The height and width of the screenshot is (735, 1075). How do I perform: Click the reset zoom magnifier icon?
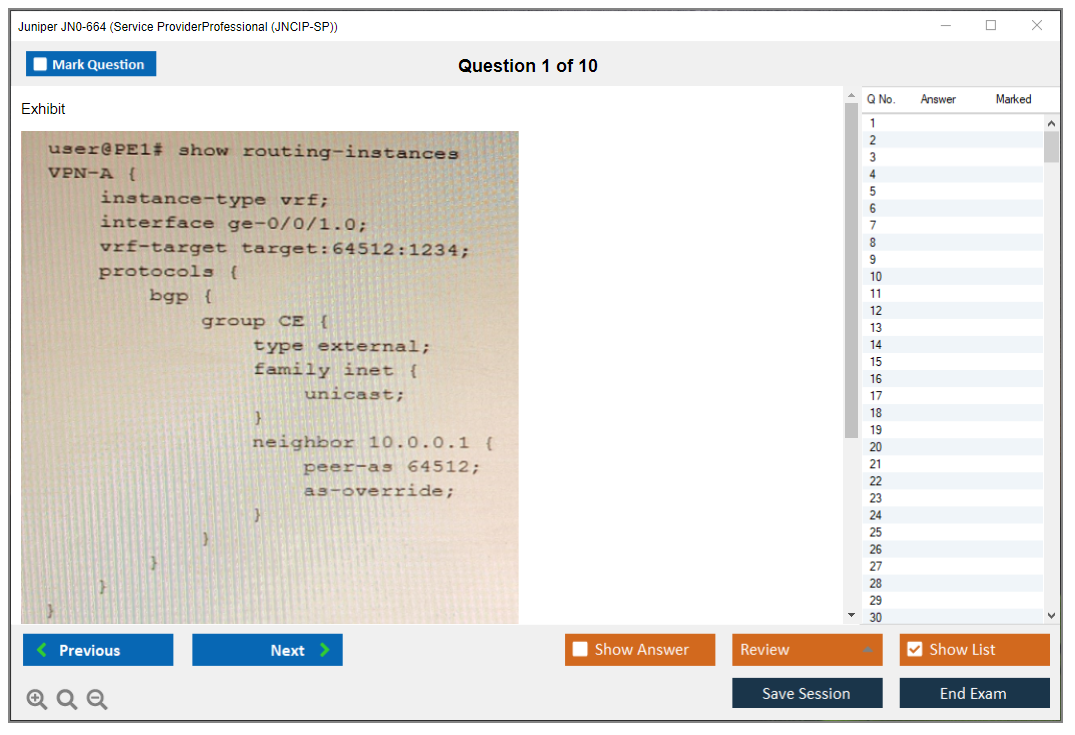click(x=67, y=700)
